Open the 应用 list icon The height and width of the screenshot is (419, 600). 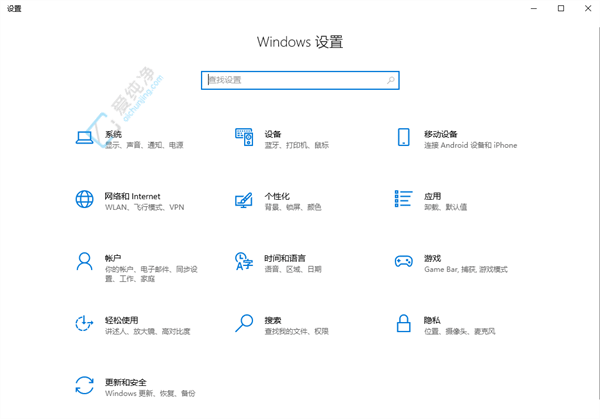click(x=403, y=199)
